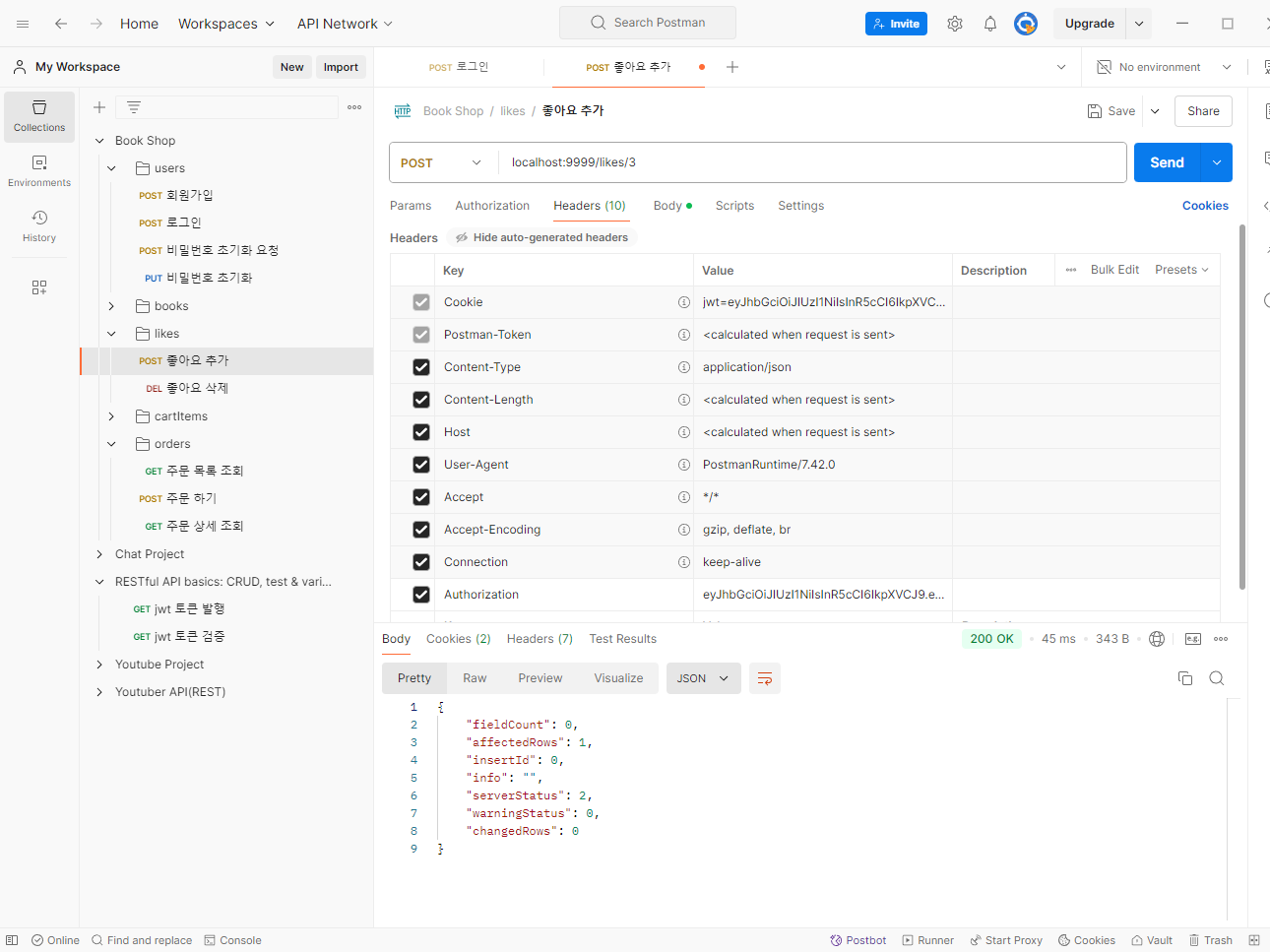Open the Send button dropdown arrow
1270x952 pixels.
[1217, 162]
